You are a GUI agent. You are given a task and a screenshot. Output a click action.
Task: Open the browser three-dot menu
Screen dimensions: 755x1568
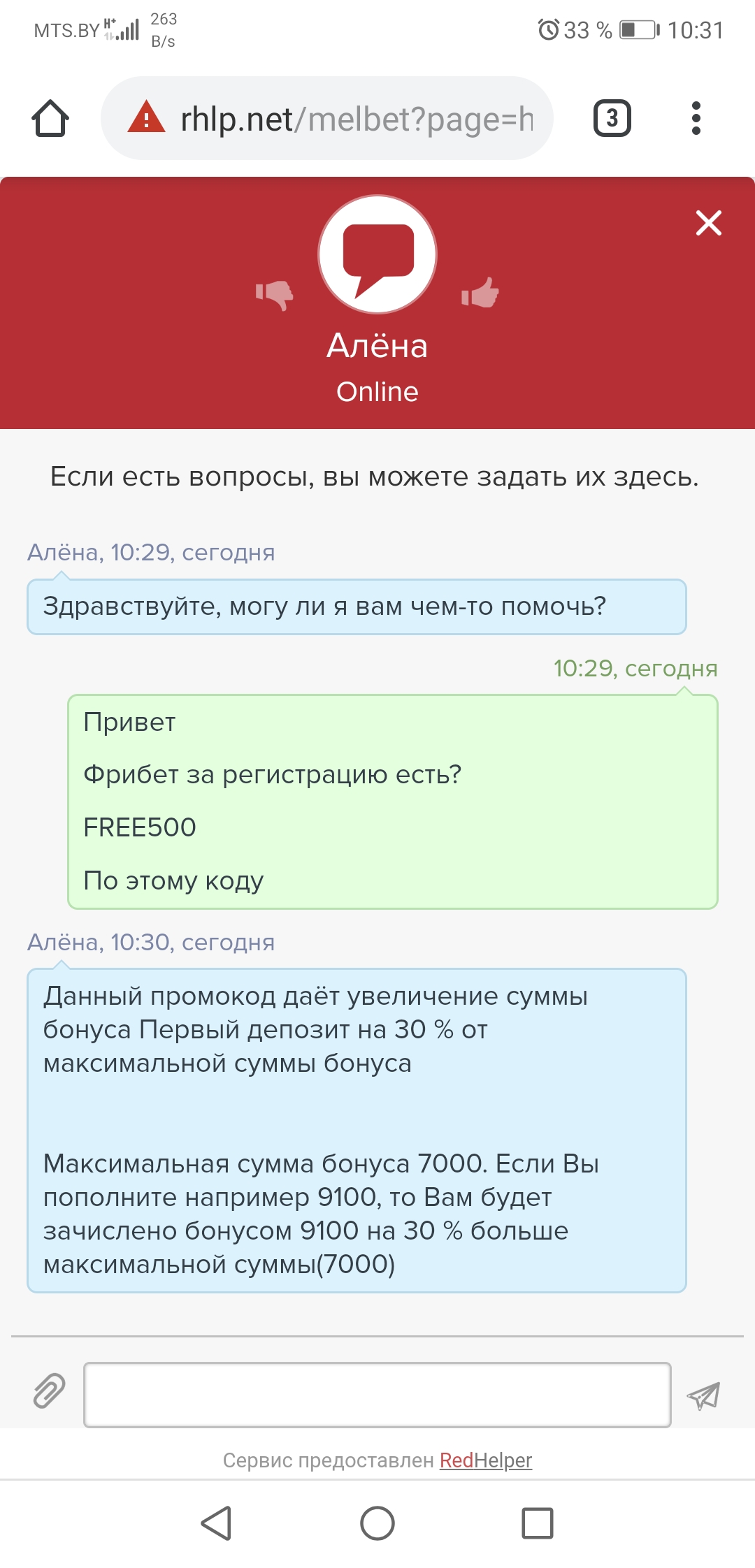click(696, 118)
